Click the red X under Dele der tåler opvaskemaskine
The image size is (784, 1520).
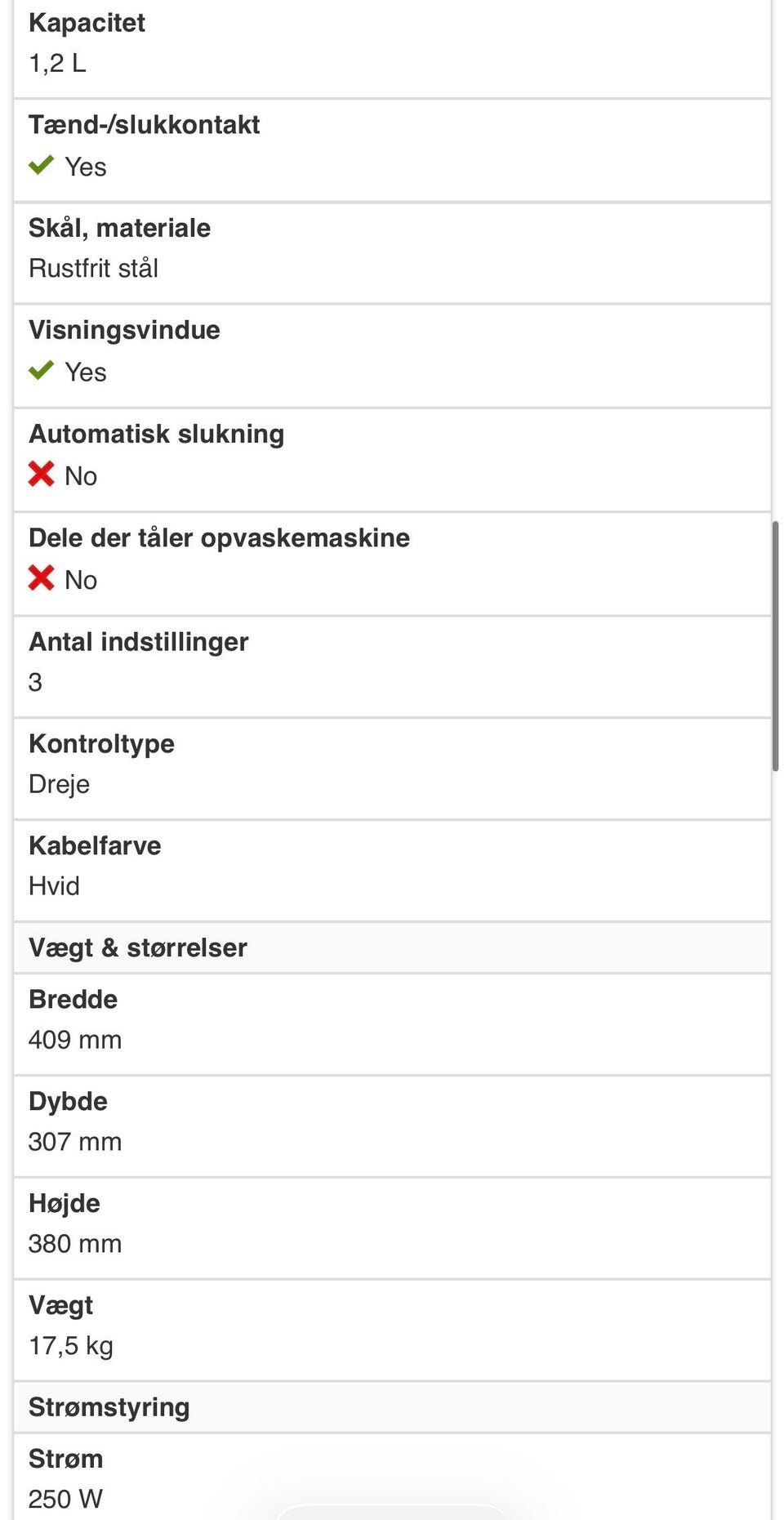click(41, 578)
